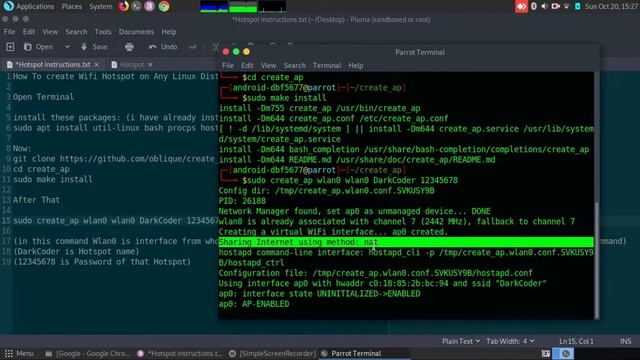Viewport: 640px width, 360px height.
Task: Click the system monitor graph applet
Action: click(243, 7)
